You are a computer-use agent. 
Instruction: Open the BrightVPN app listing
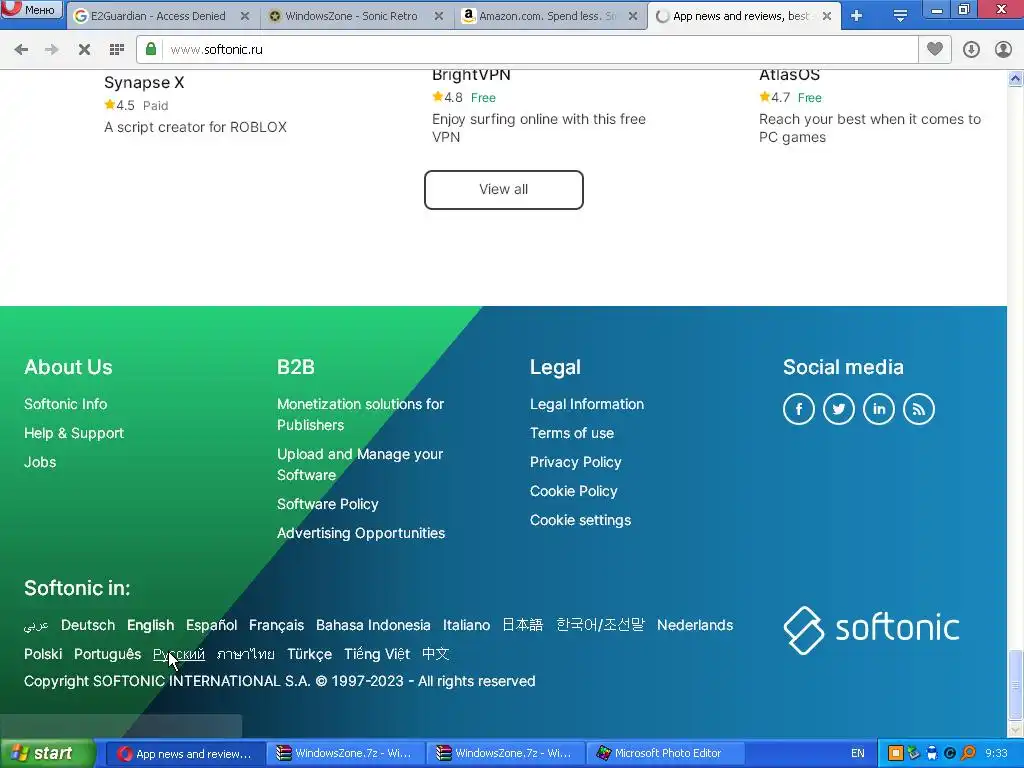point(471,75)
